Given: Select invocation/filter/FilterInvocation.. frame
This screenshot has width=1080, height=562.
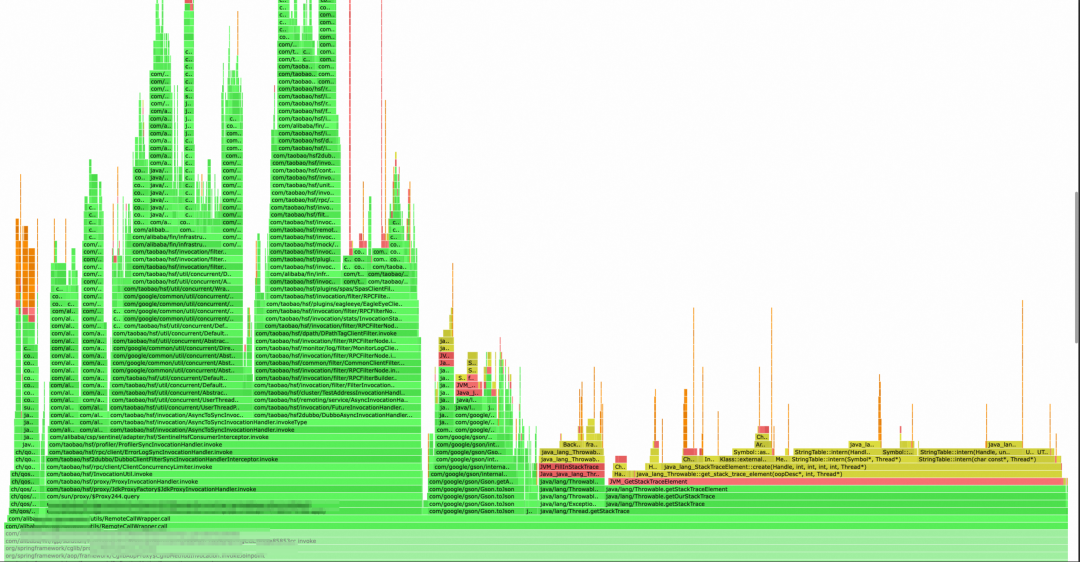Looking at the screenshot, I should [337, 385].
